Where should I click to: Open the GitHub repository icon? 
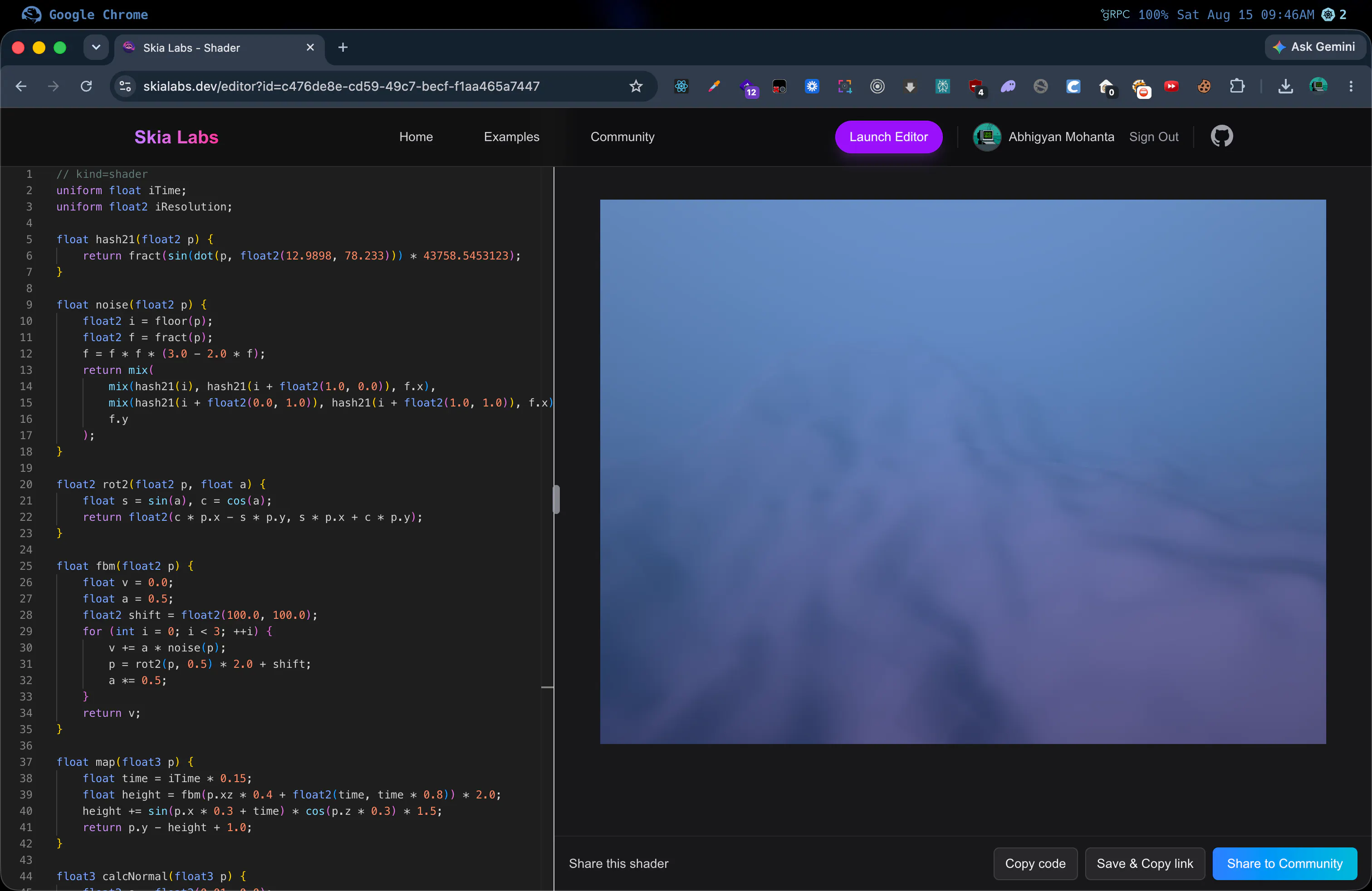[x=1221, y=137]
